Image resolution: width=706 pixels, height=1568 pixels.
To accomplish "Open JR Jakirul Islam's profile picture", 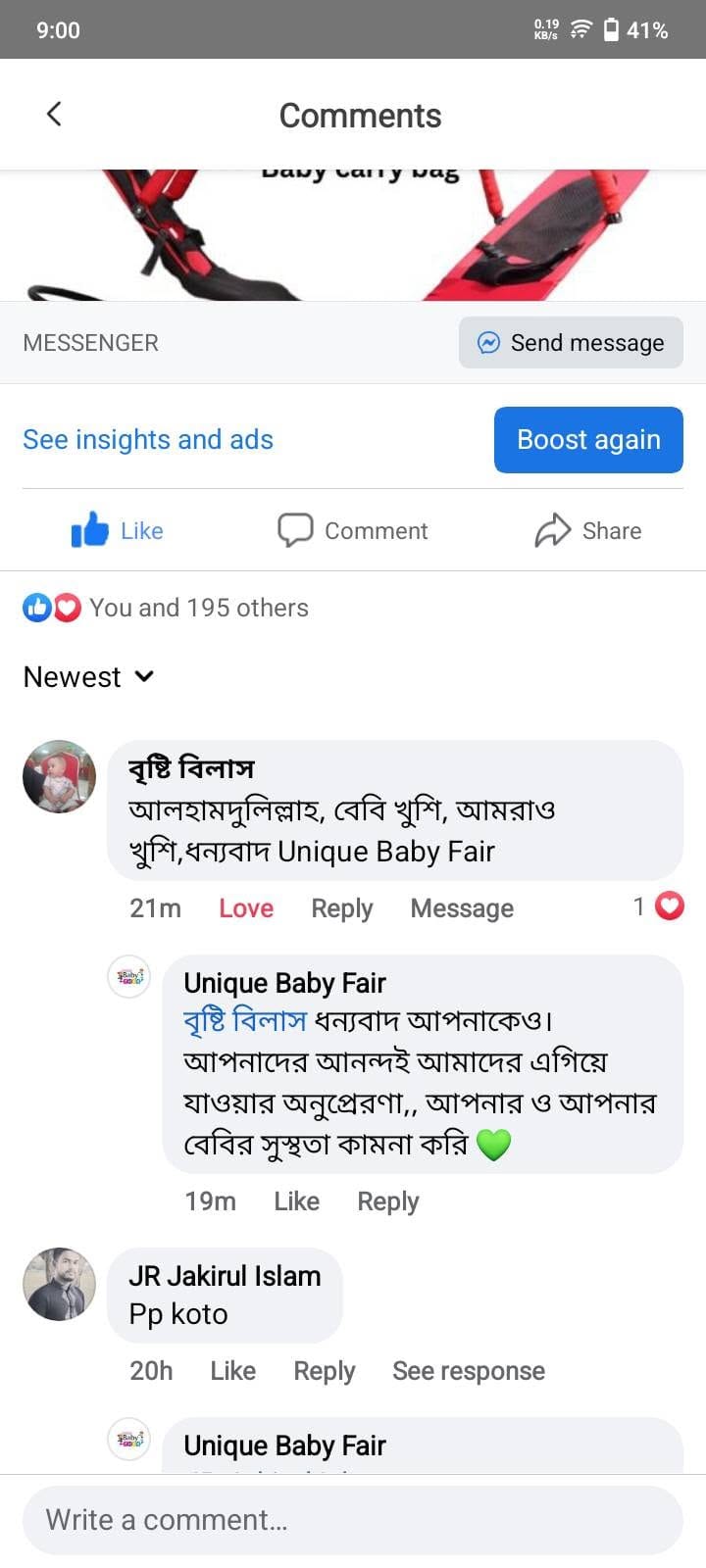I will coord(60,1284).
